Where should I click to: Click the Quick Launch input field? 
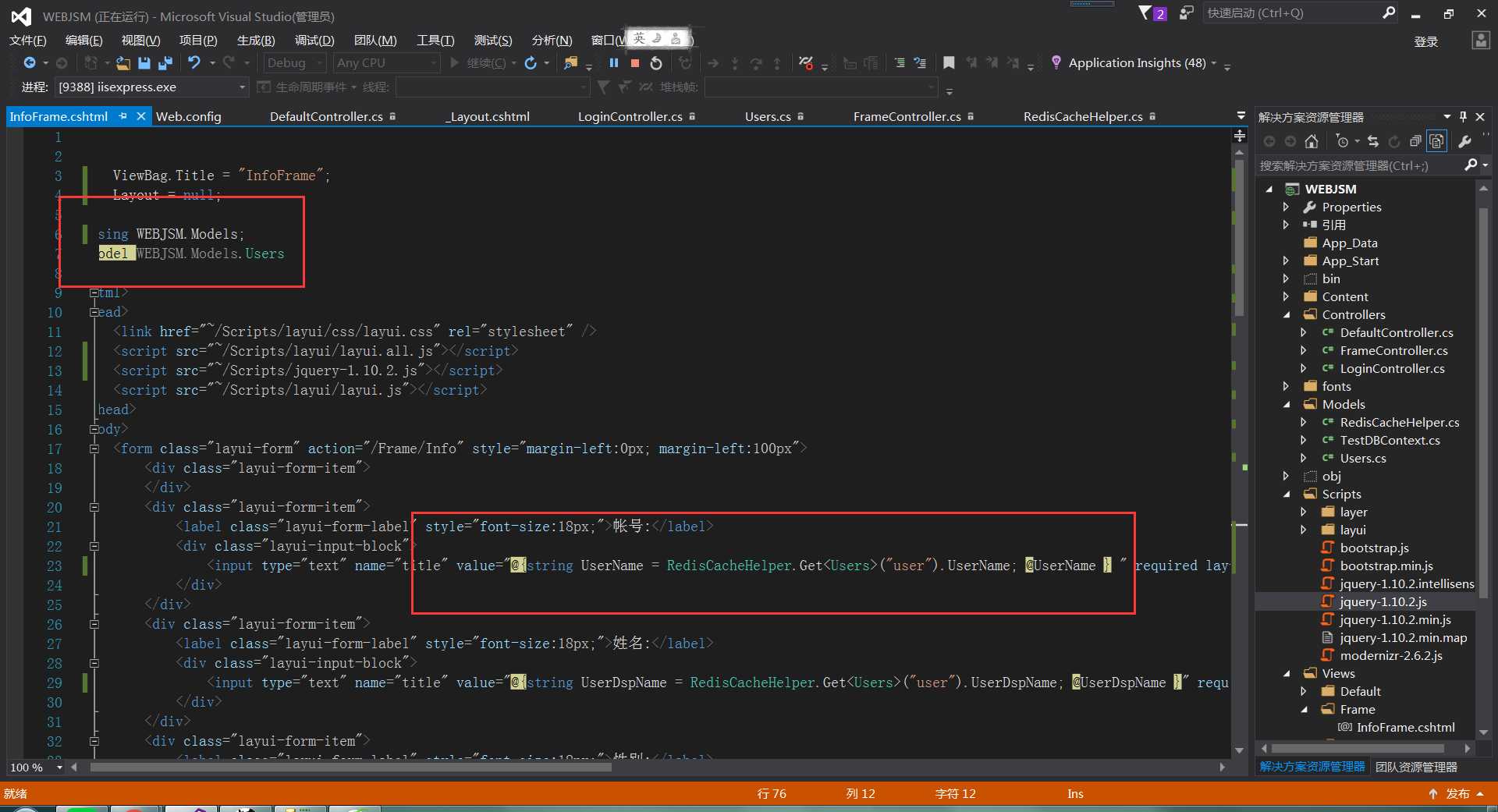pos(1291,13)
